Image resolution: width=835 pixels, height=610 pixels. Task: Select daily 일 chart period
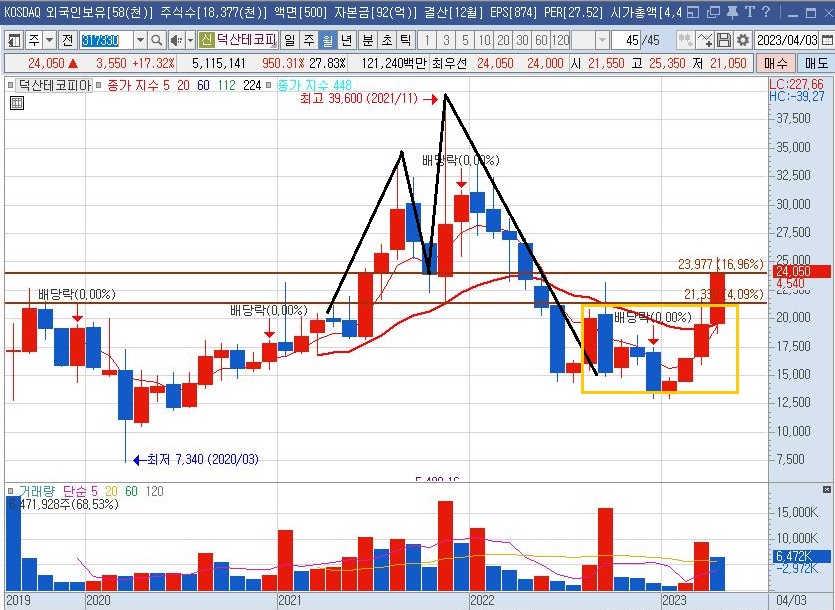click(x=289, y=40)
